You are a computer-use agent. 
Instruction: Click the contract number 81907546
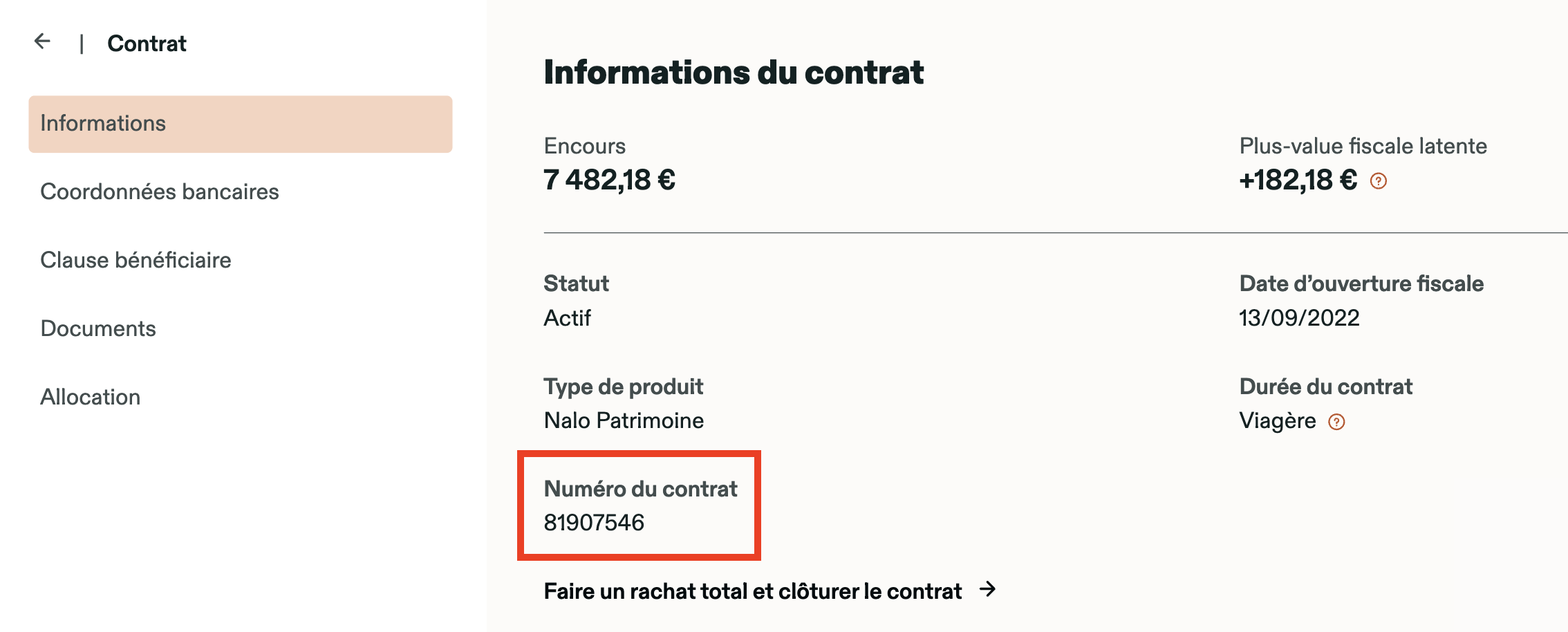pos(594,523)
